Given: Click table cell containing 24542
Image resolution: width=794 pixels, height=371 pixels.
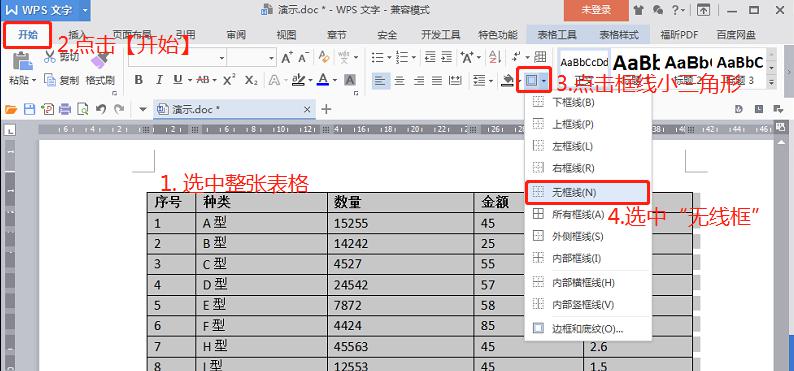Looking at the screenshot, I should 401,285.
